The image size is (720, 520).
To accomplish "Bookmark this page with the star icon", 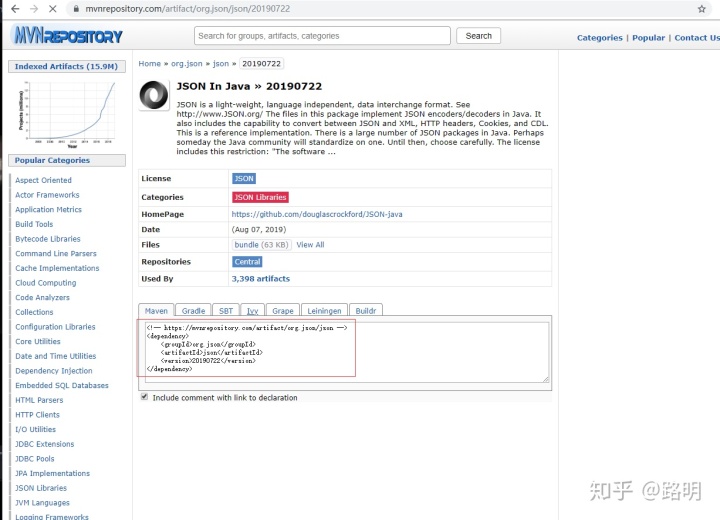I will [x=702, y=9].
